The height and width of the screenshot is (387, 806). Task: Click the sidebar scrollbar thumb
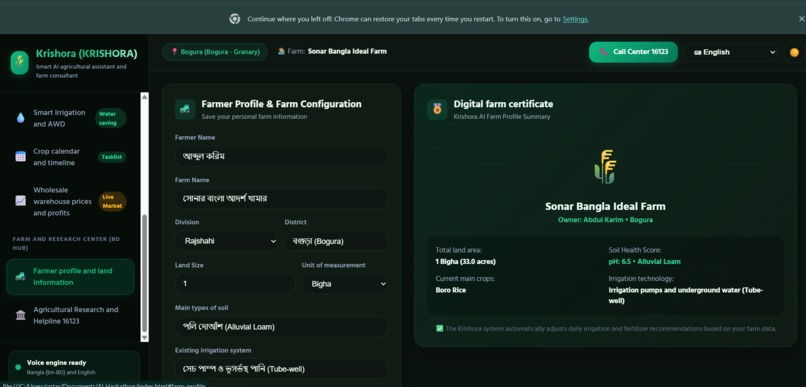tap(144, 273)
